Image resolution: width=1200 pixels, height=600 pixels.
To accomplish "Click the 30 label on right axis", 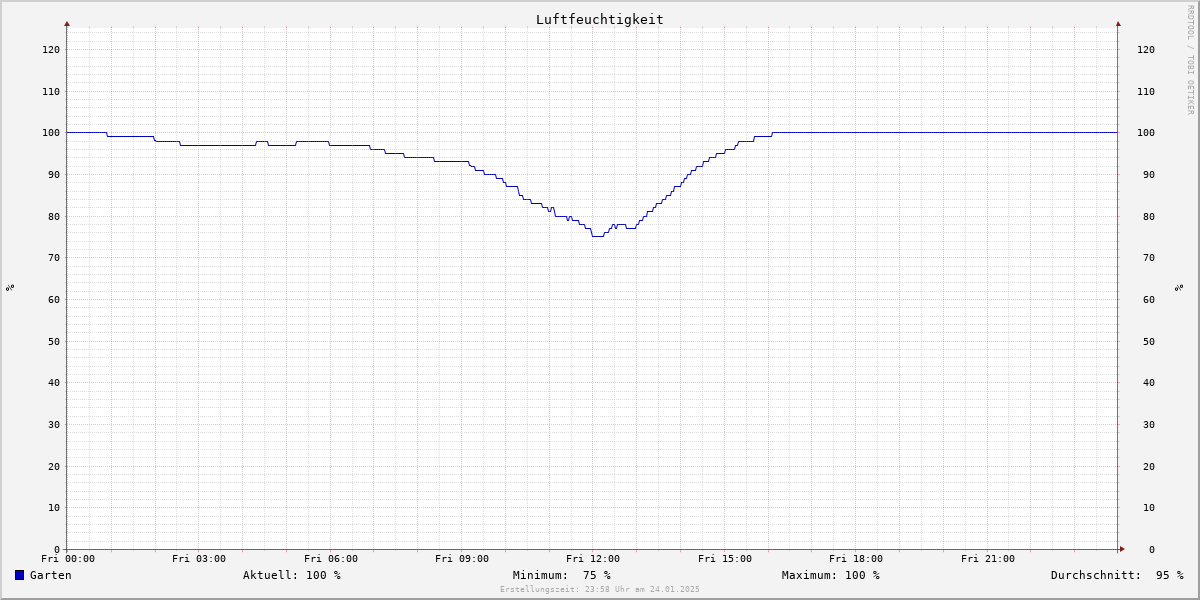I will click(1148, 424).
